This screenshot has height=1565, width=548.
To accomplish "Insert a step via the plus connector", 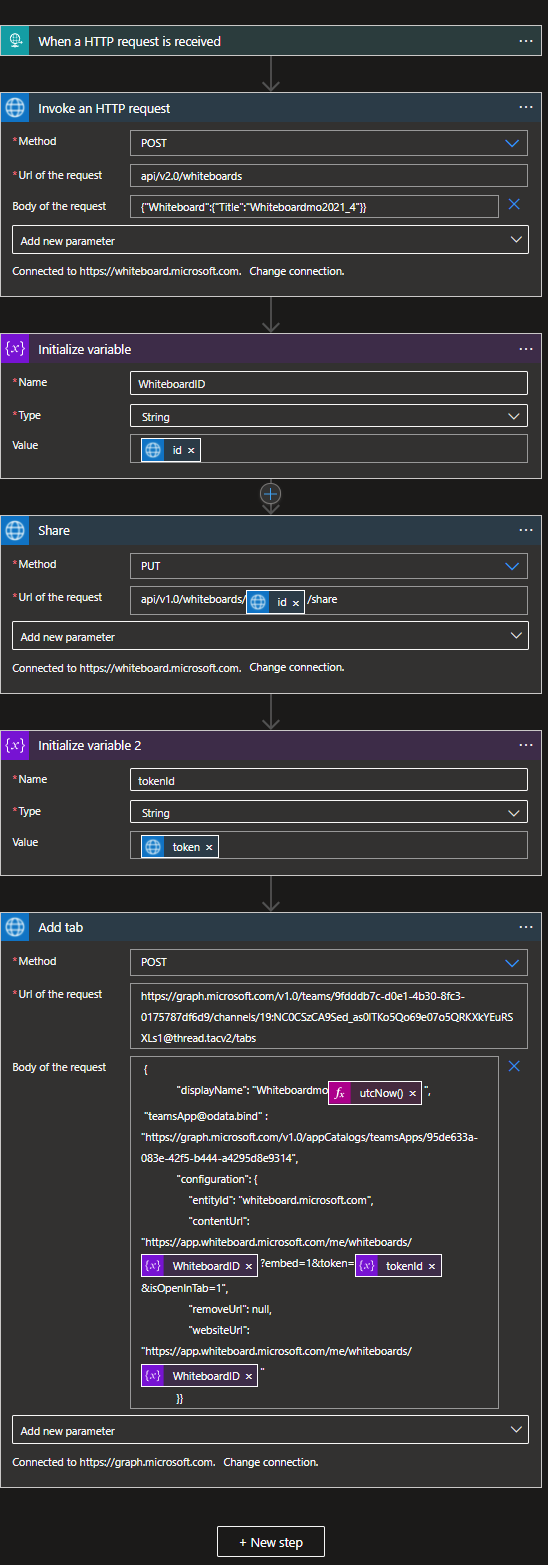I will pos(270,494).
